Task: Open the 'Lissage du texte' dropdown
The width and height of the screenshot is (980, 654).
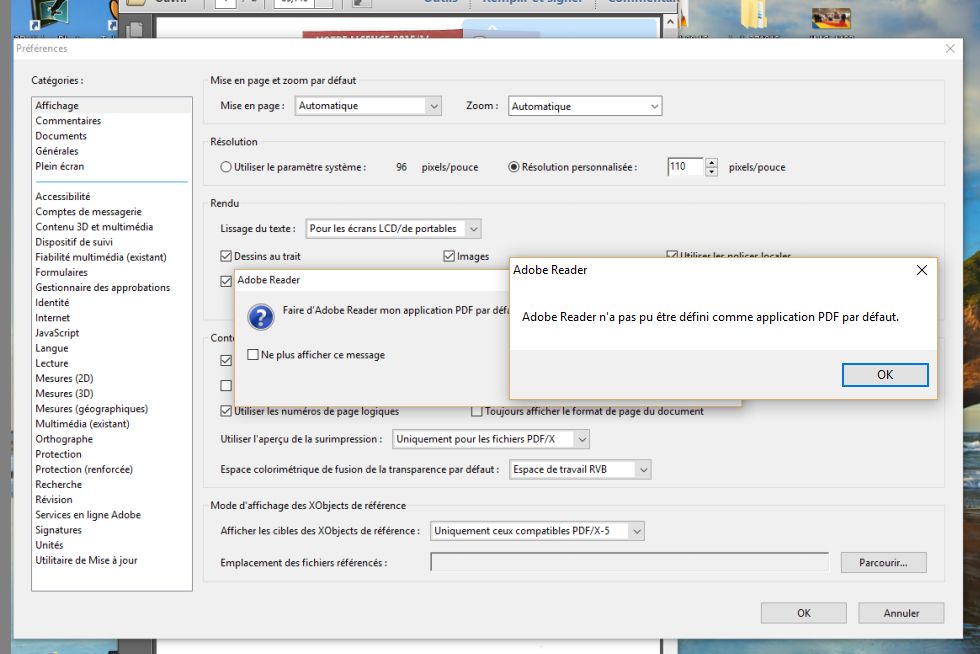Action: tap(393, 229)
